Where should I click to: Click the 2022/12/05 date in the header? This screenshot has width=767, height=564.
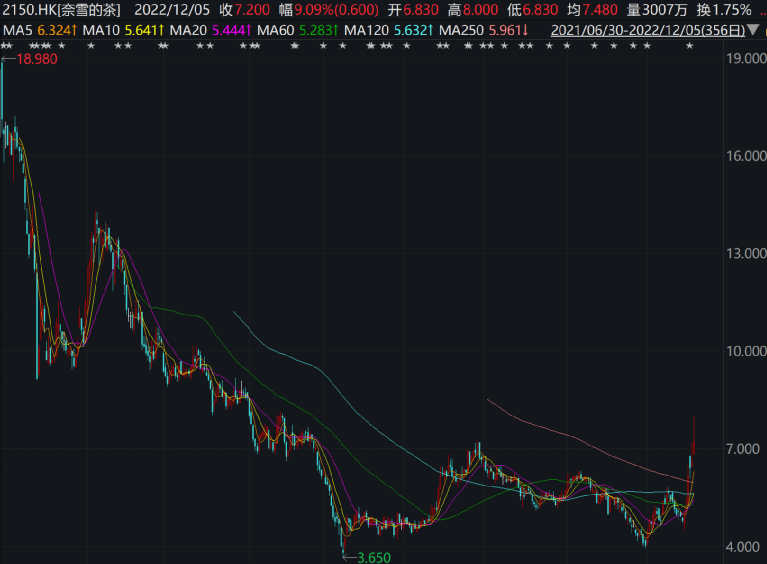(172, 9)
